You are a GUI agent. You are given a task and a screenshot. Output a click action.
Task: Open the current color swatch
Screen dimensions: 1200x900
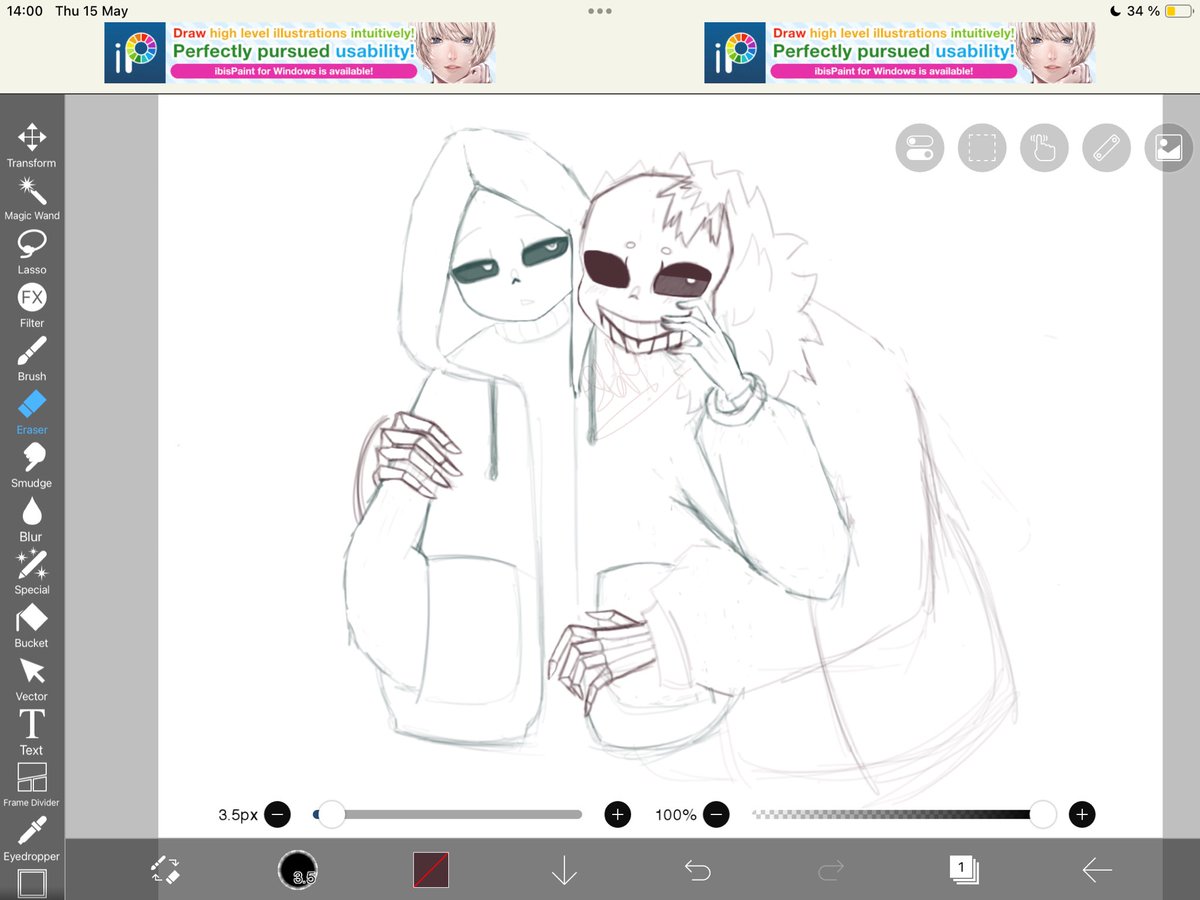(431, 870)
